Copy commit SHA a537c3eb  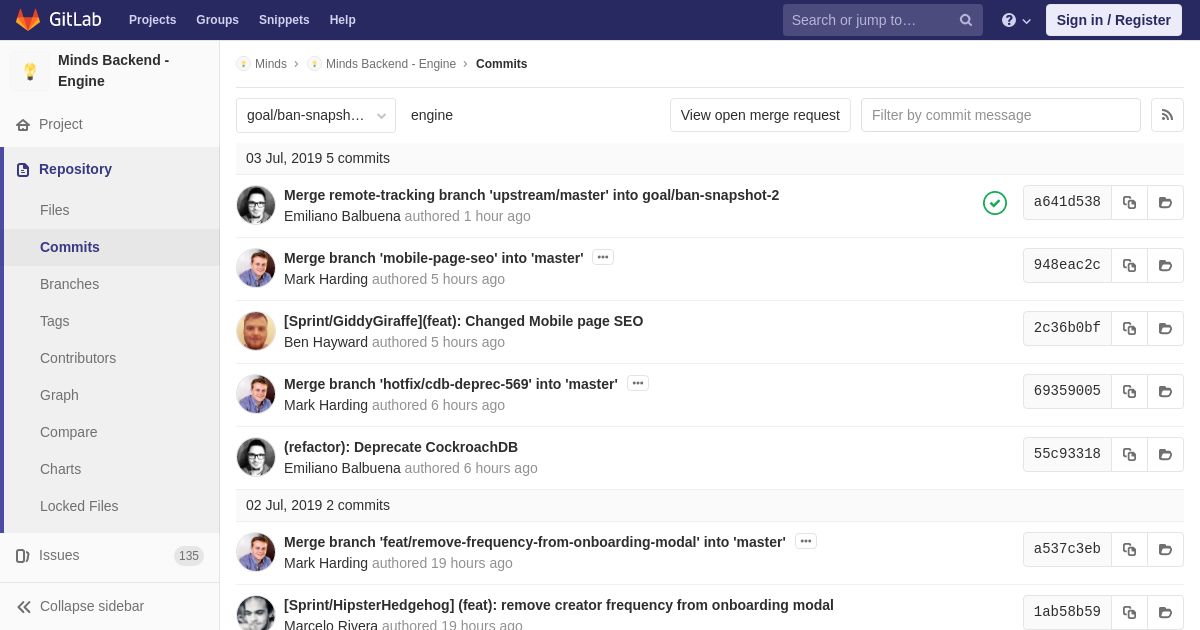point(1129,549)
